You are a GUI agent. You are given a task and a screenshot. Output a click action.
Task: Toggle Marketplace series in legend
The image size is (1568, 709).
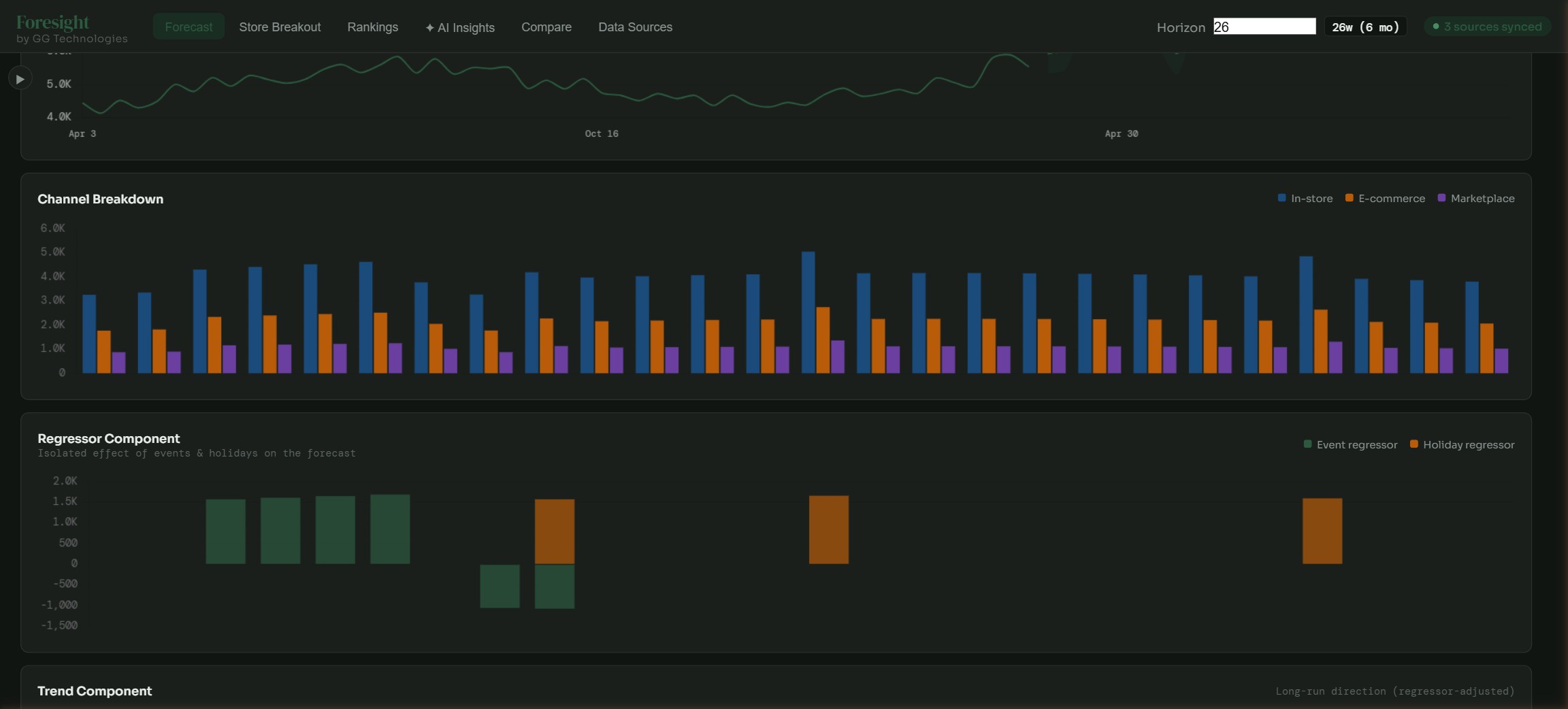1475,199
